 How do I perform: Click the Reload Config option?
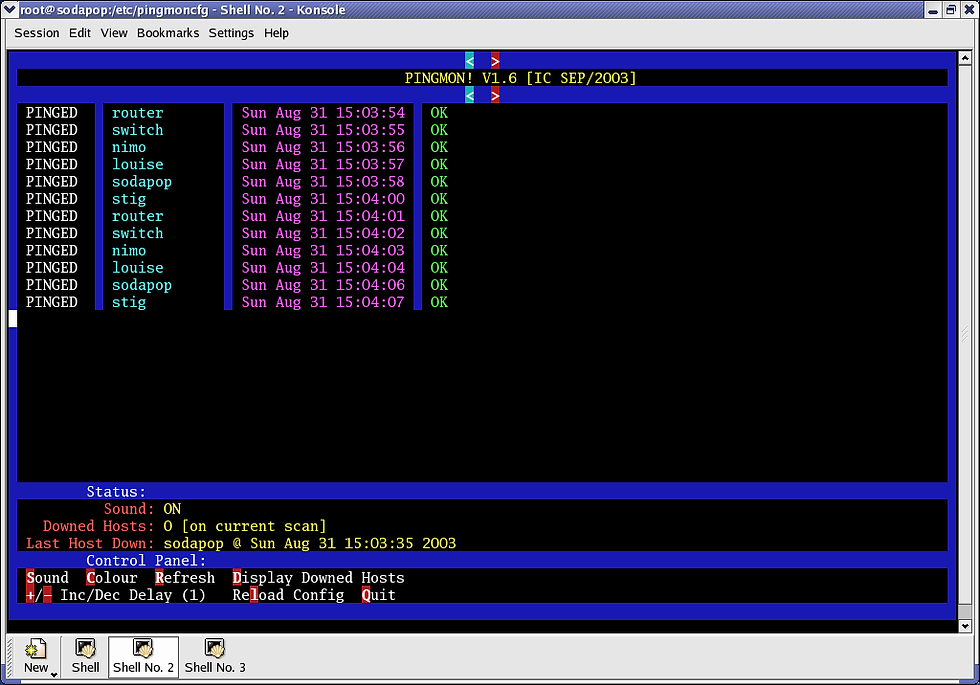point(288,595)
